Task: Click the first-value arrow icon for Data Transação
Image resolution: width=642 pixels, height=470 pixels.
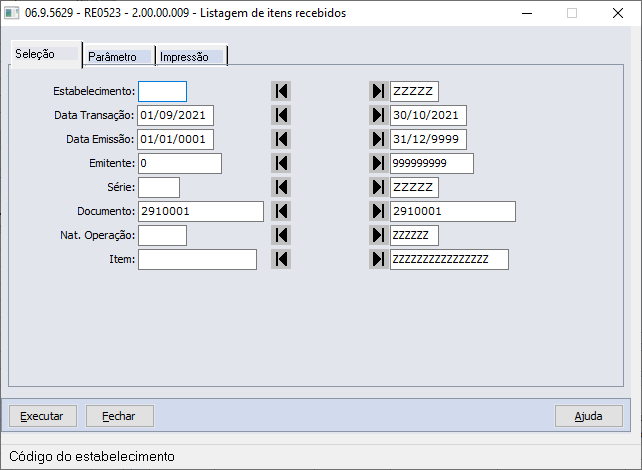Action: pyautogui.click(x=281, y=115)
